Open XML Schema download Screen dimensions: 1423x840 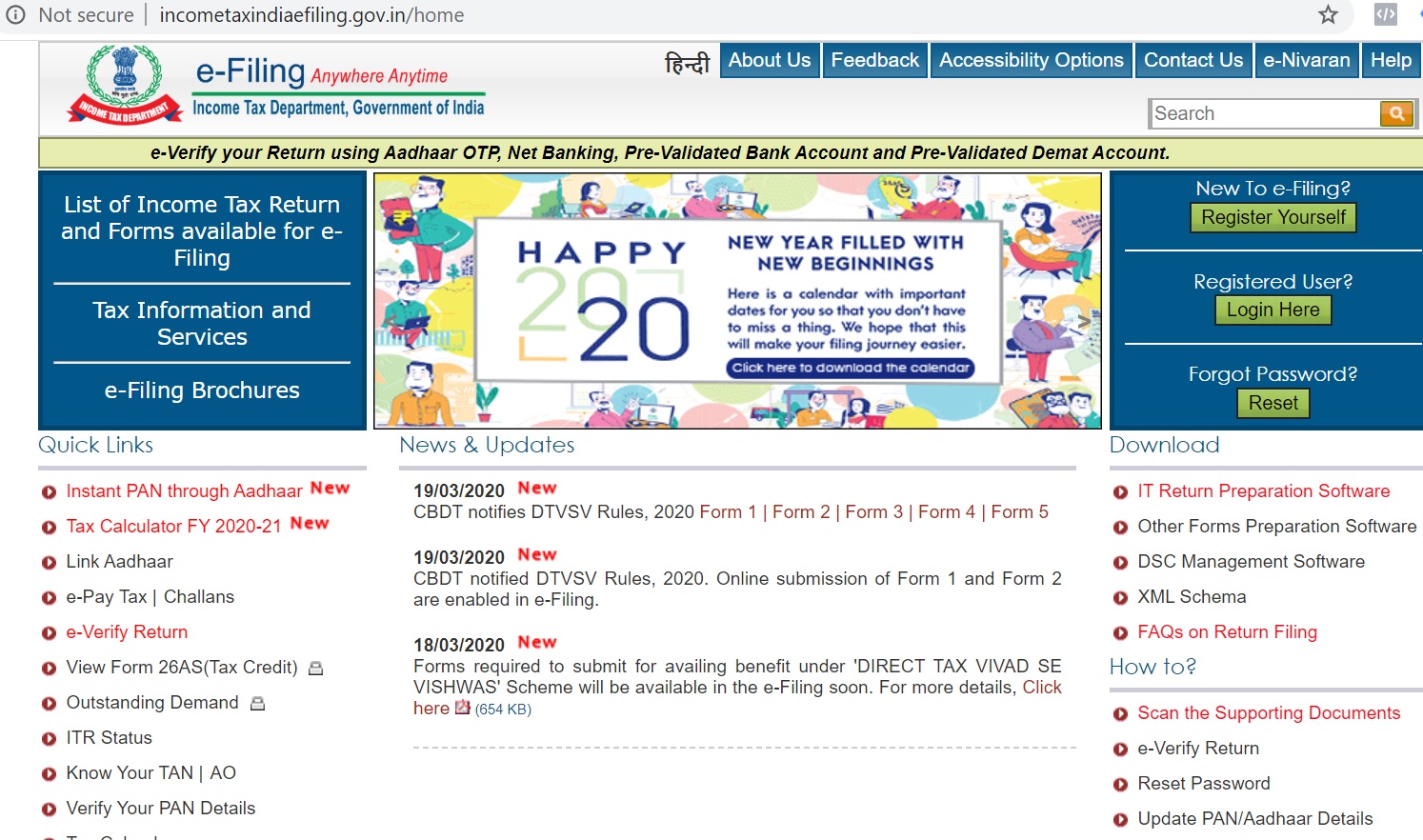coord(1192,596)
